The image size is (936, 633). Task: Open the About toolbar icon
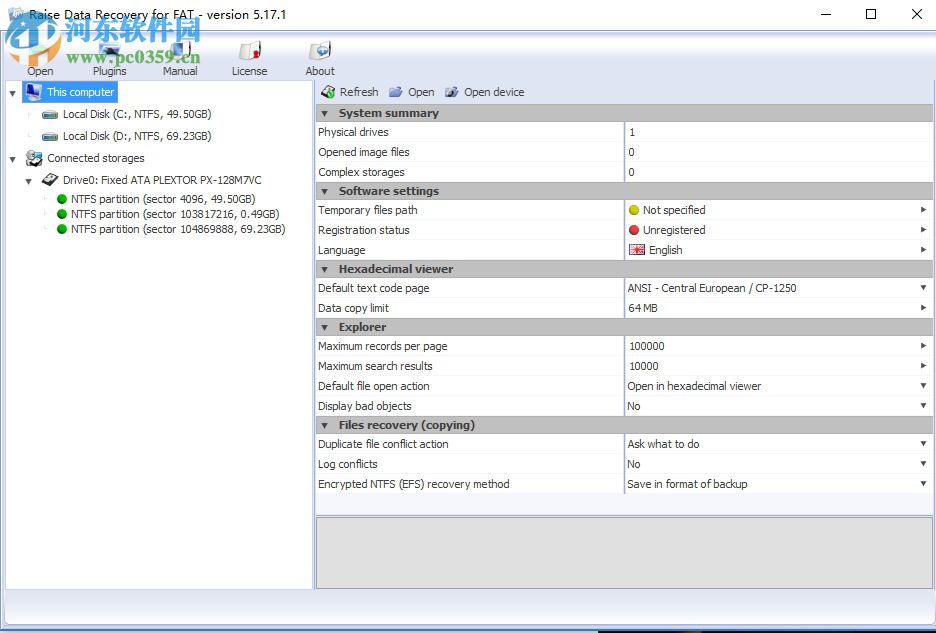(320, 52)
